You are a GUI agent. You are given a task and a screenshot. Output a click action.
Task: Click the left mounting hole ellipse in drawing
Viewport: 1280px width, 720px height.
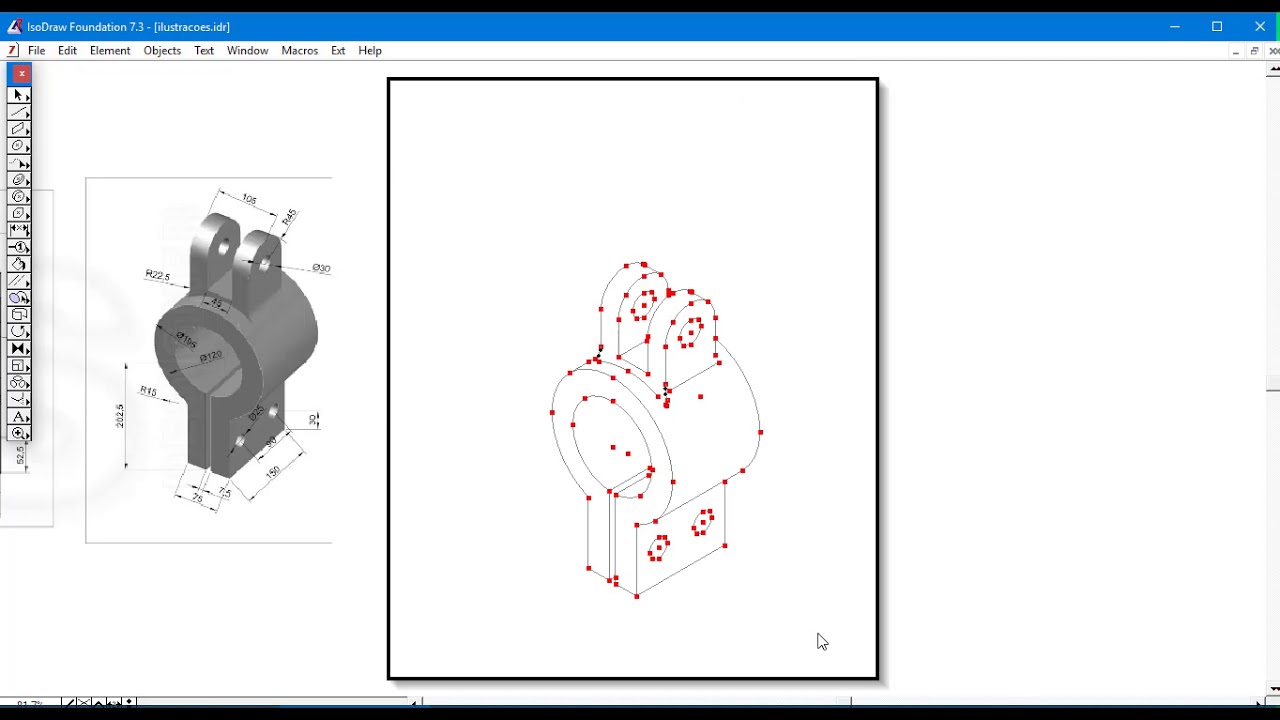click(658, 547)
